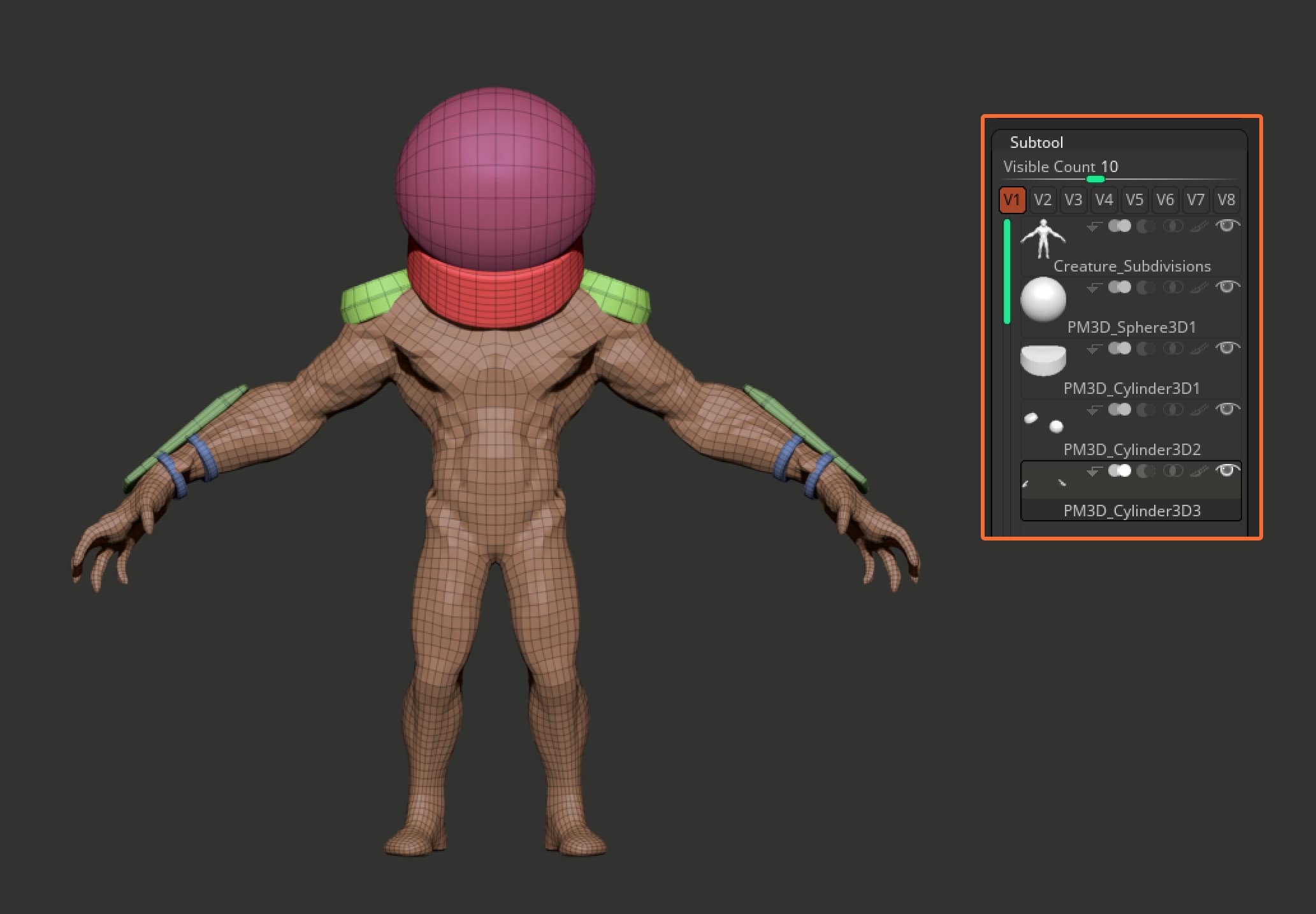The width and height of the screenshot is (1316, 914).
Task: Click the Start flag arrow on PM3D_Cylinder3D1
Action: [x=1094, y=349]
